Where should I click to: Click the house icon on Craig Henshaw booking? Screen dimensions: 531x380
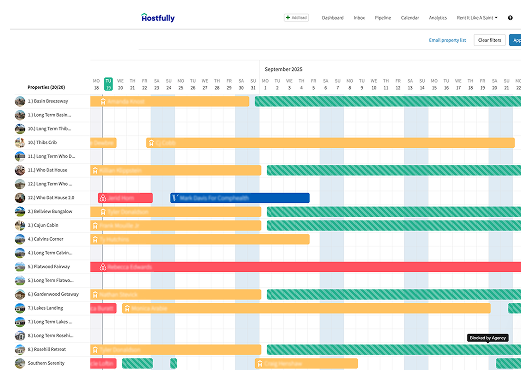(x=260, y=364)
